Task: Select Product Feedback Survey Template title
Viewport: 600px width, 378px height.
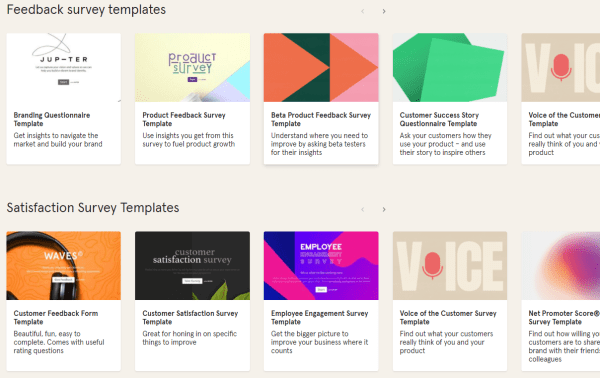Action: (x=184, y=119)
